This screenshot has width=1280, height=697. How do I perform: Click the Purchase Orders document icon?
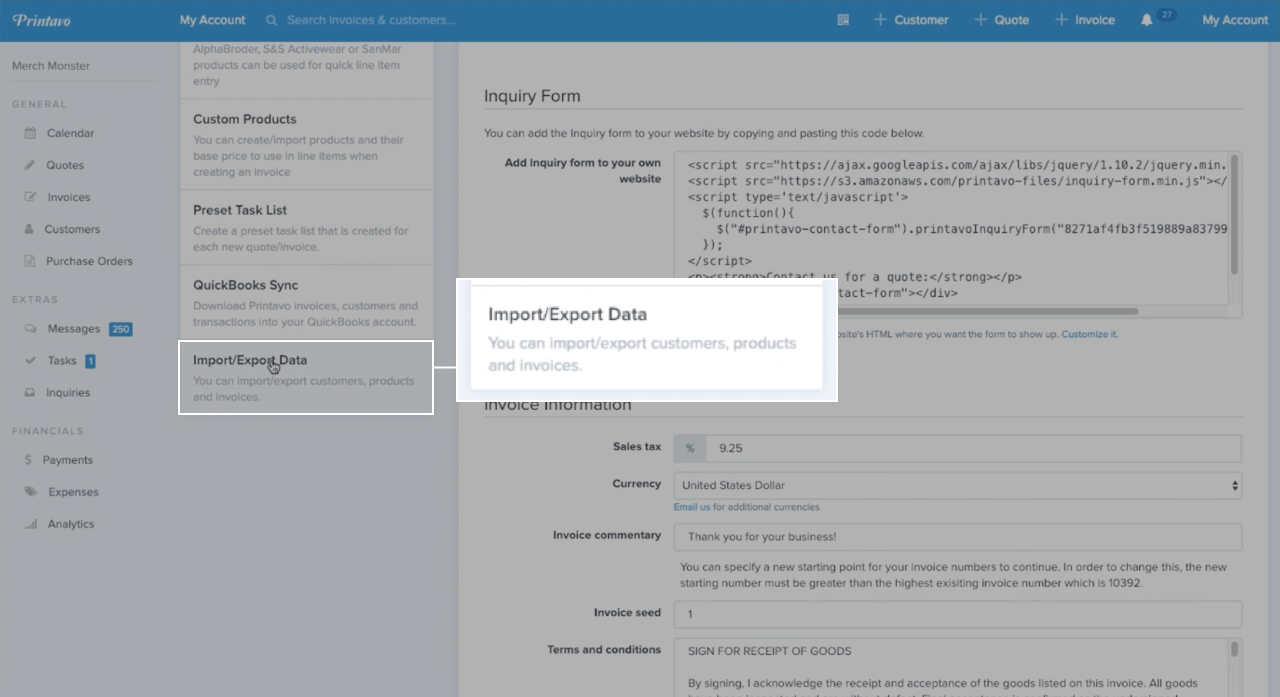point(30,261)
